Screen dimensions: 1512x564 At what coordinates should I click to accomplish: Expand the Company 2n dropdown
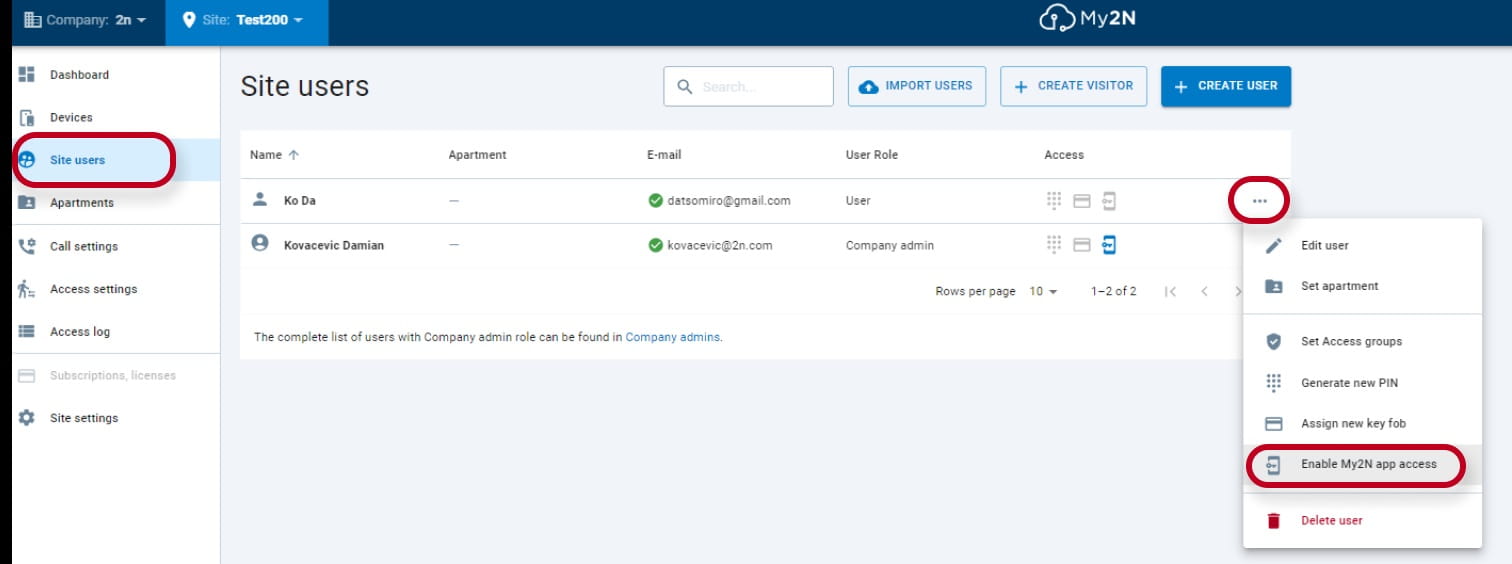pos(85,20)
